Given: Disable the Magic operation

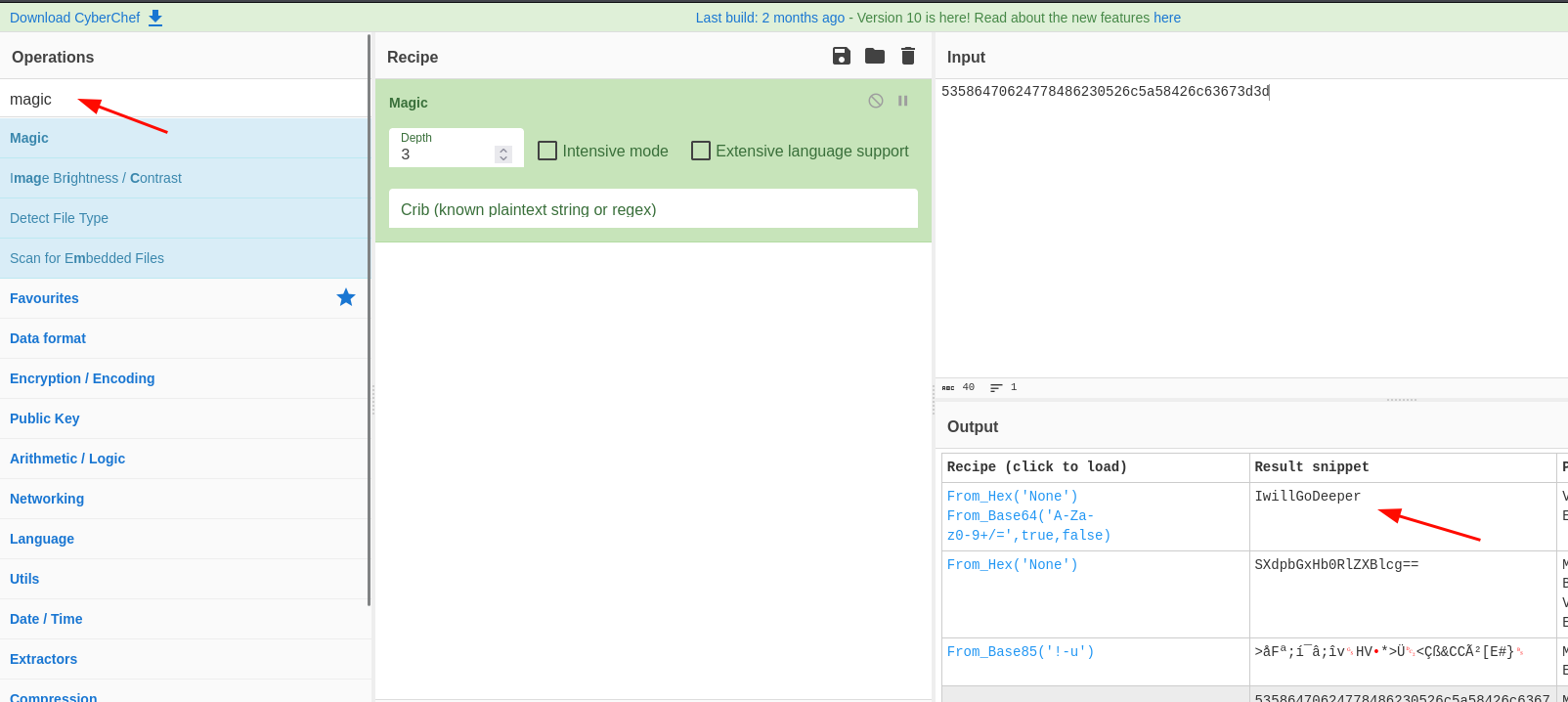Looking at the screenshot, I should (876, 101).
